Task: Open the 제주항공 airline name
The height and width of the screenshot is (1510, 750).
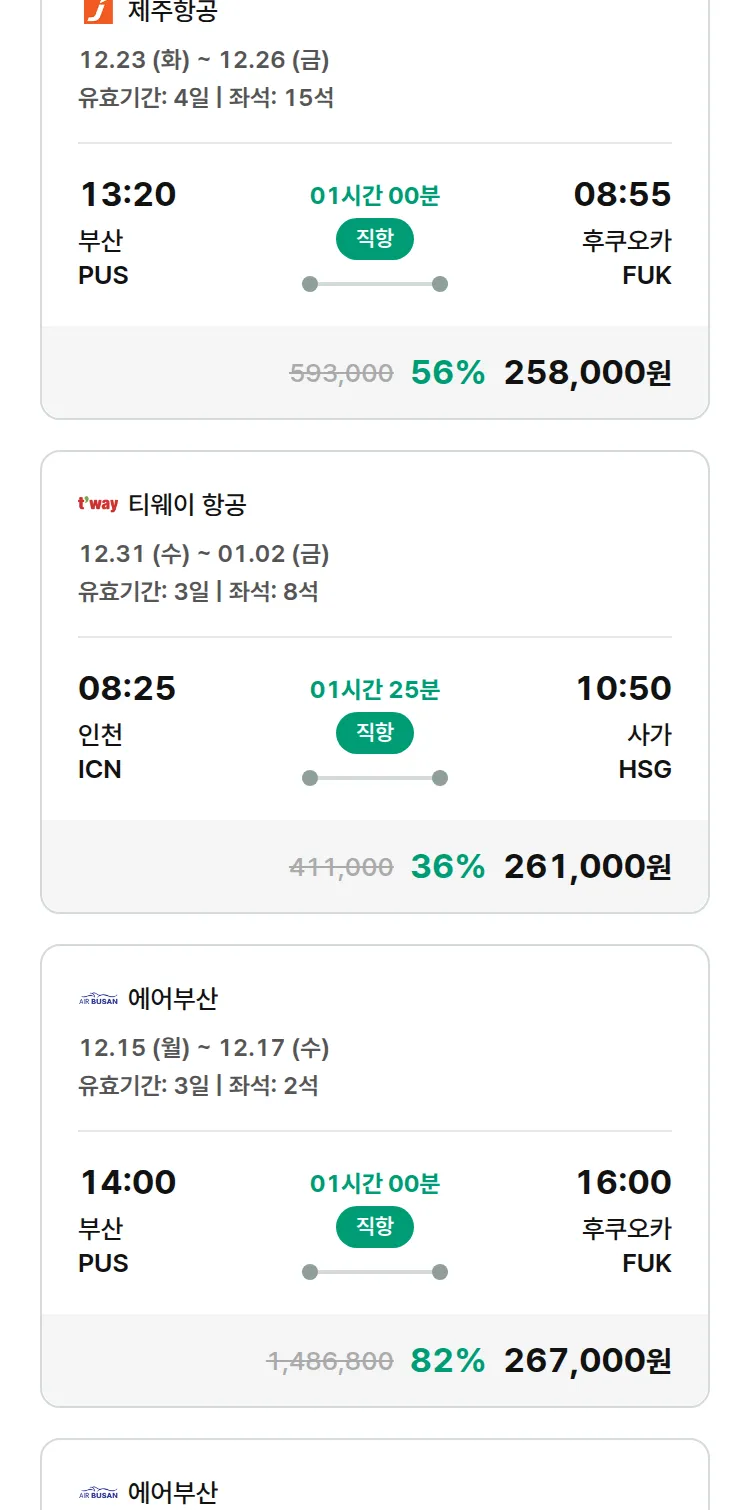Action: pos(172,11)
